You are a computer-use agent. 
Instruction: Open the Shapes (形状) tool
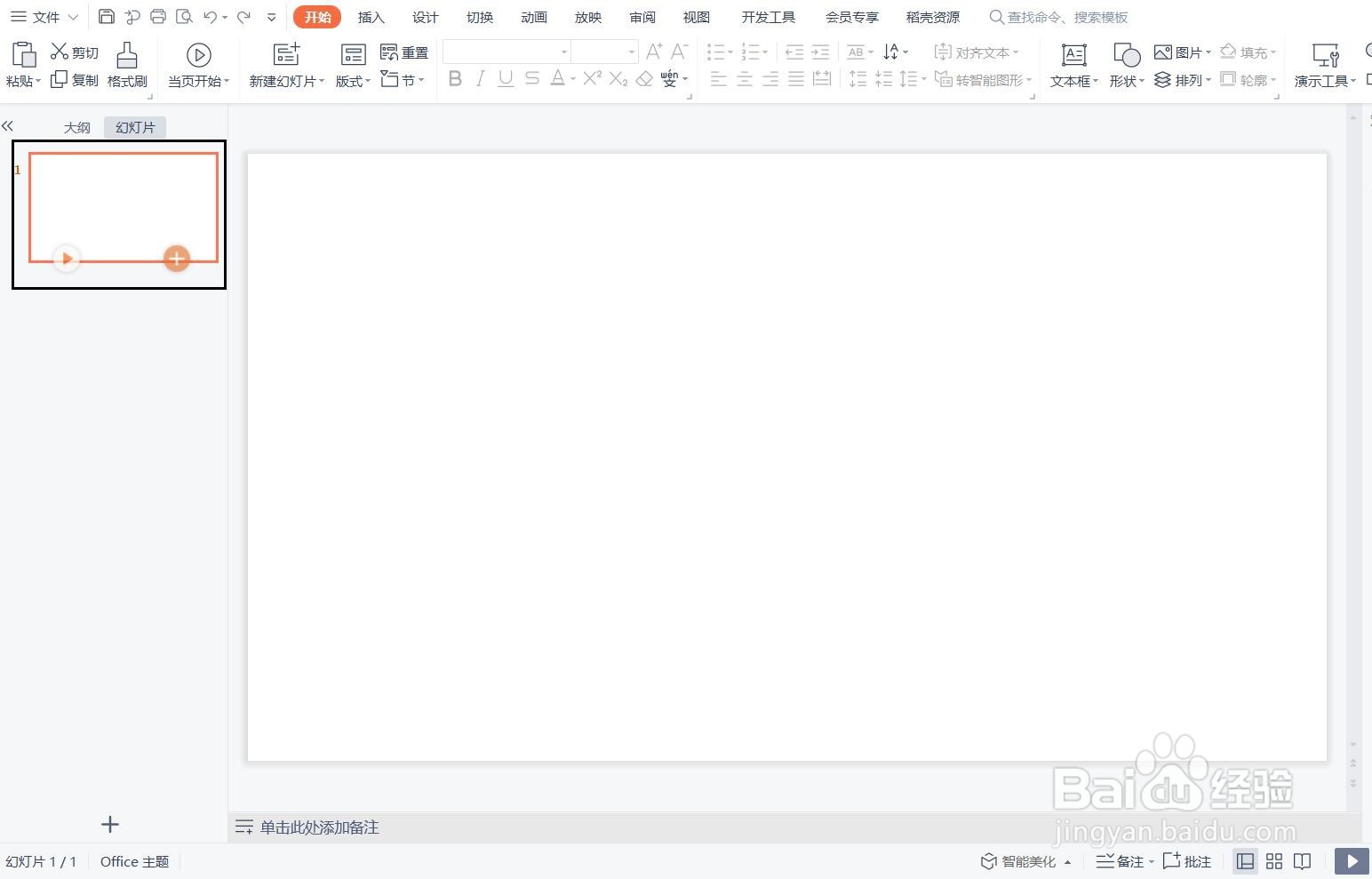pyautogui.click(x=1123, y=64)
